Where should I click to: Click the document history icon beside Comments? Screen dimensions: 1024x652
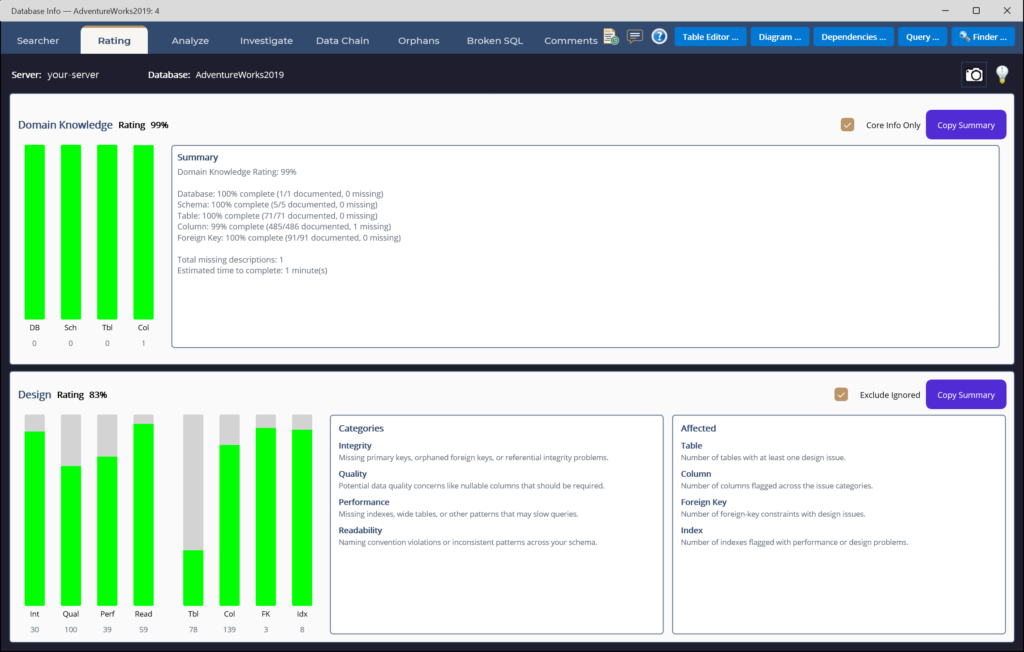(x=611, y=37)
